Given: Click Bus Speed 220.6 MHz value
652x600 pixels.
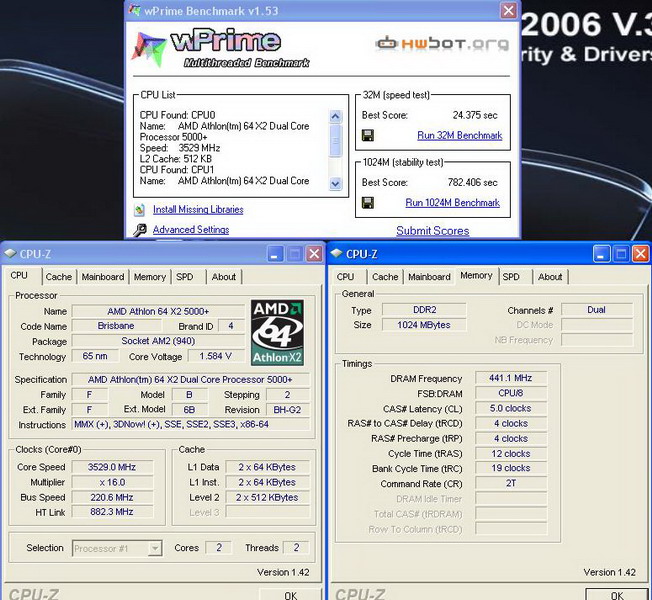Looking at the screenshot, I should click(x=112, y=497).
